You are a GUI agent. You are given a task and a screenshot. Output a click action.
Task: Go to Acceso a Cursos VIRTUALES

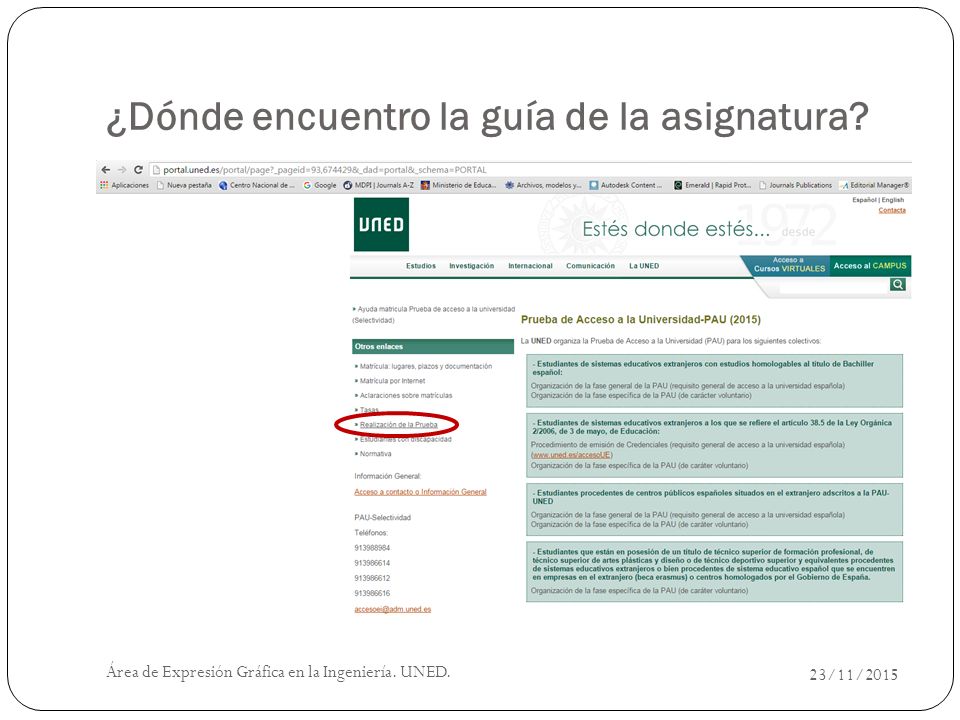point(789,264)
